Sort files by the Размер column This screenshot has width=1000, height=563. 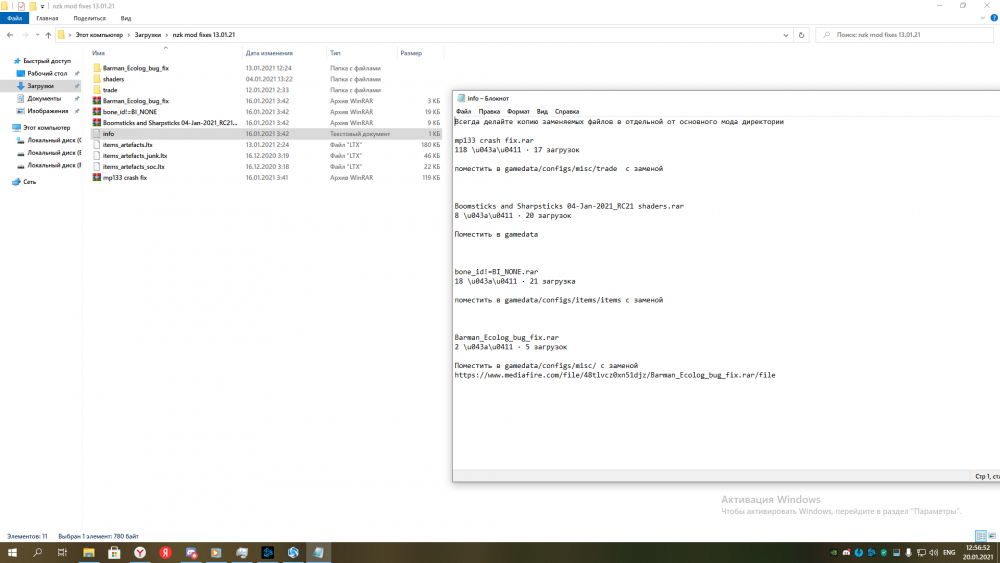pyautogui.click(x=411, y=53)
